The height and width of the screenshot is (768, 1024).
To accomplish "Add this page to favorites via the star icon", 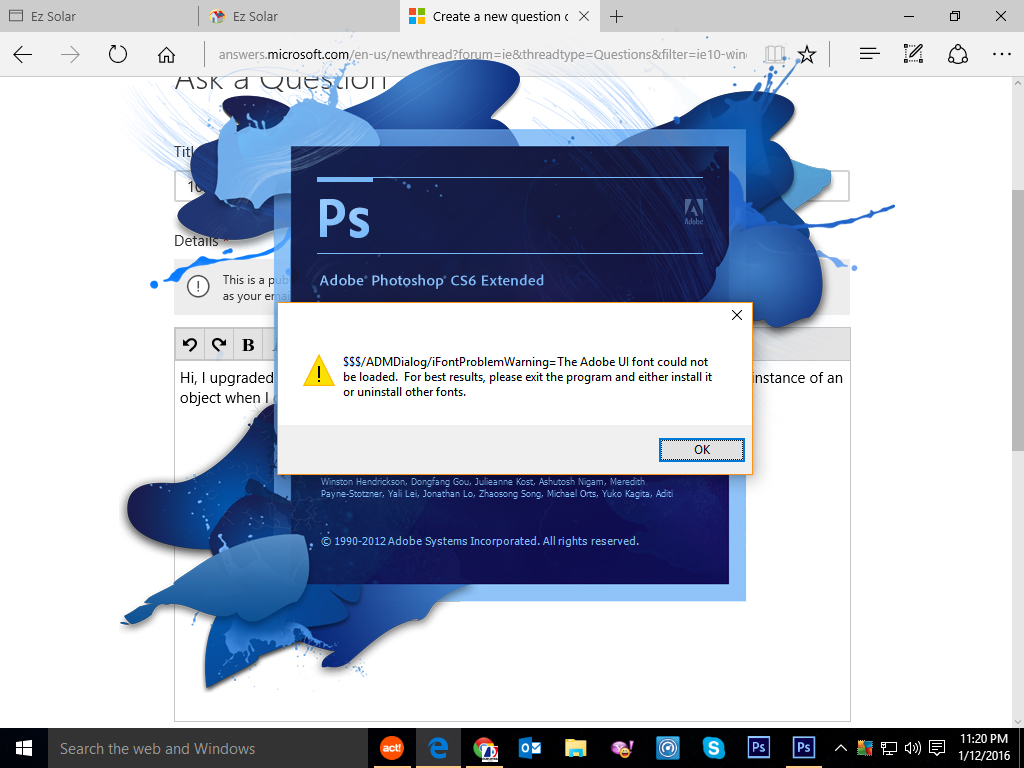I will click(806, 55).
